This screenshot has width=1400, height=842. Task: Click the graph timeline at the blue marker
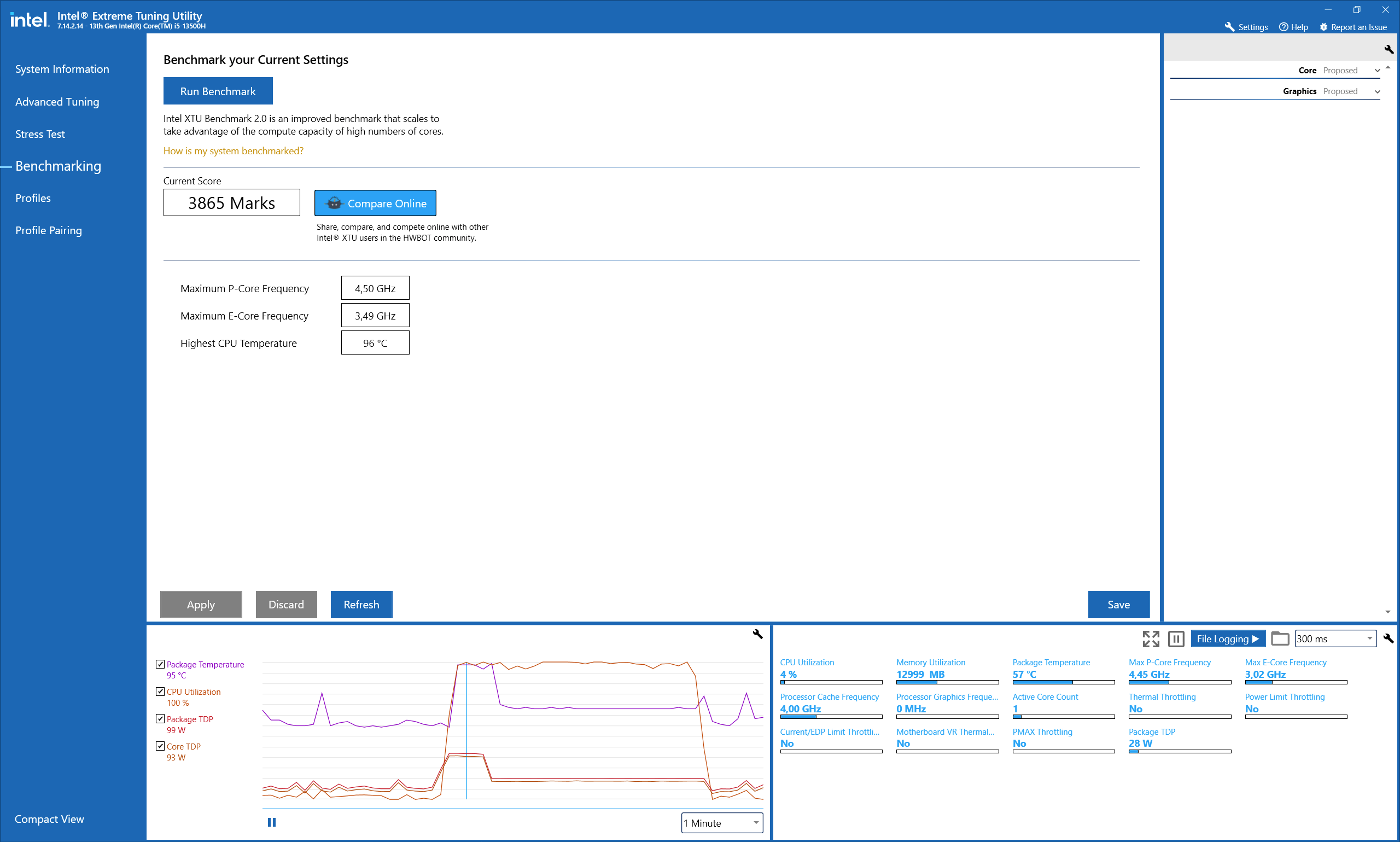(466, 732)
